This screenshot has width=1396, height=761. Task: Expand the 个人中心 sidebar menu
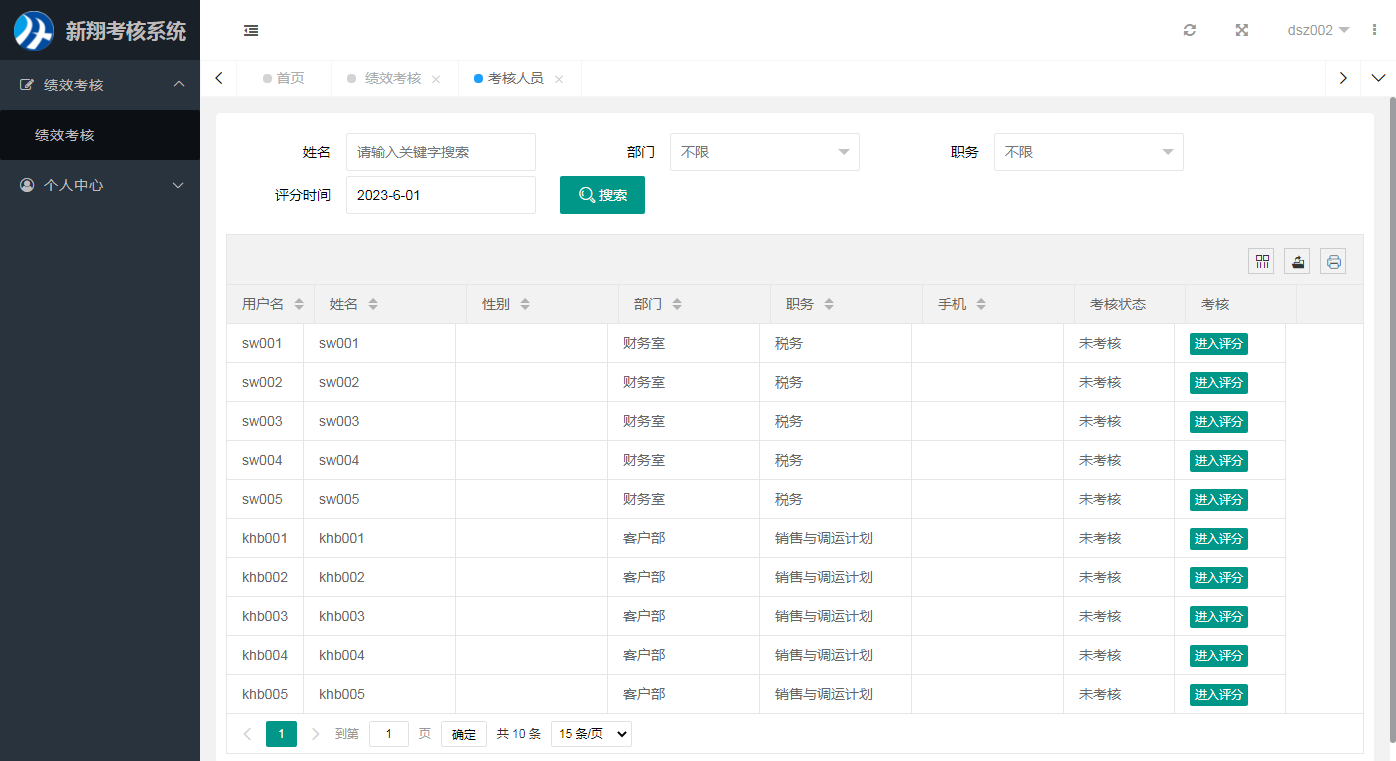click(100, 185)
